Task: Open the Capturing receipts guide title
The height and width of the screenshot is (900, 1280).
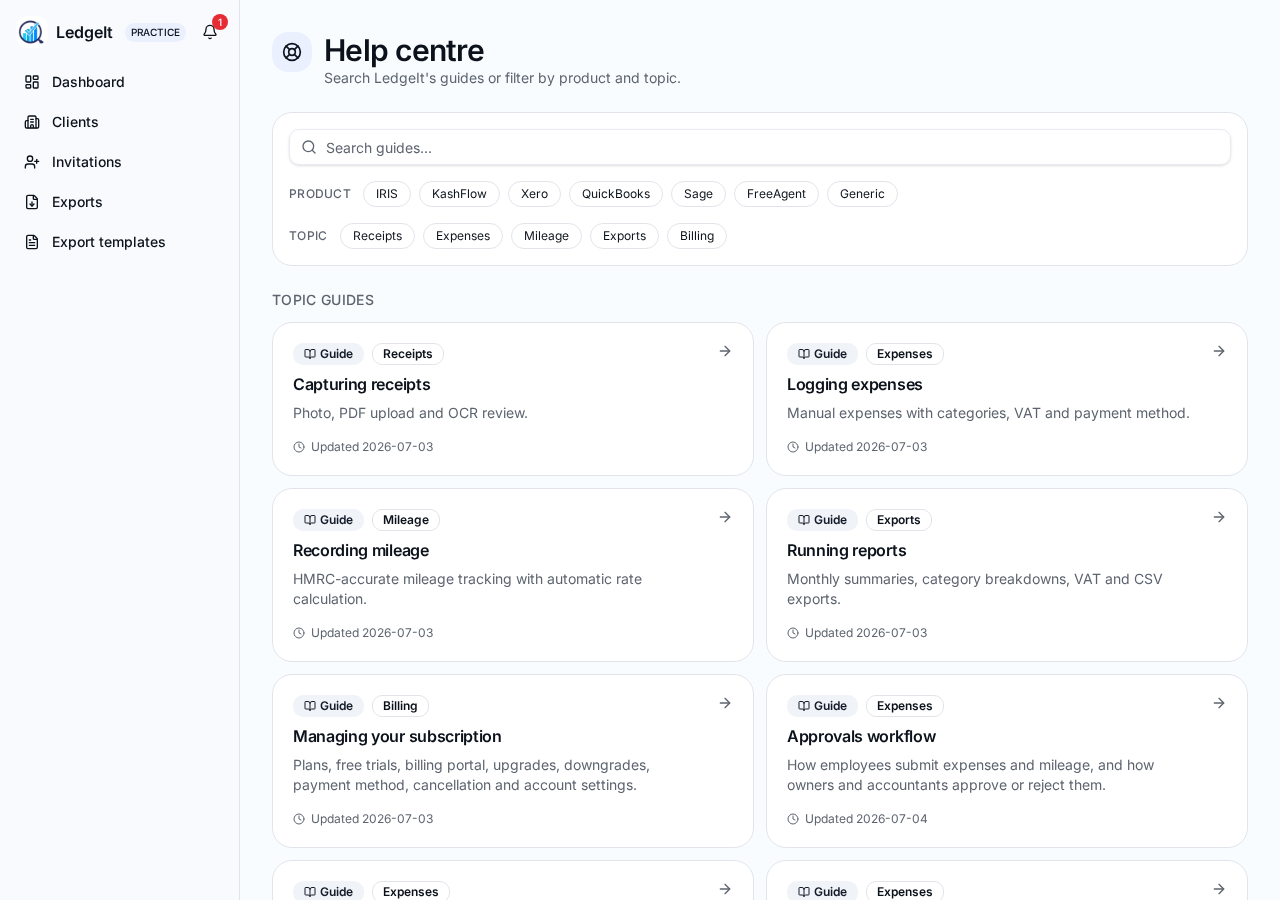Action: 362,384
